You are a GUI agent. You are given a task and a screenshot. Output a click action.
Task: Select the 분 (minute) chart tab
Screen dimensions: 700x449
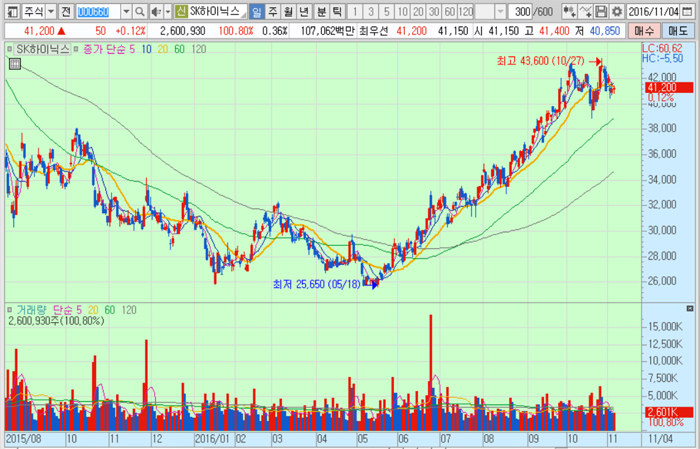click(x=321, y=11)
